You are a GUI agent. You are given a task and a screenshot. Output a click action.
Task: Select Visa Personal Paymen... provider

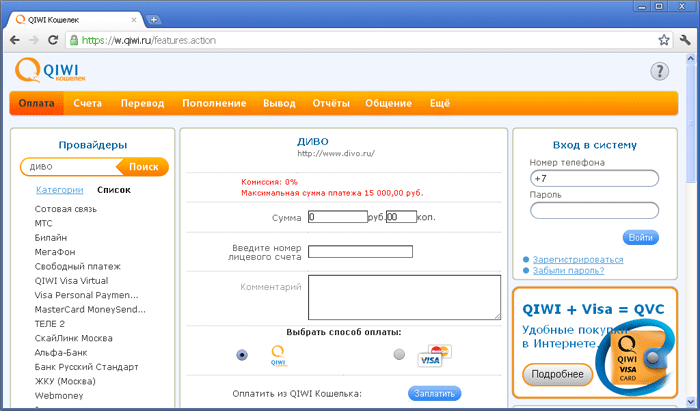[87, 295]
